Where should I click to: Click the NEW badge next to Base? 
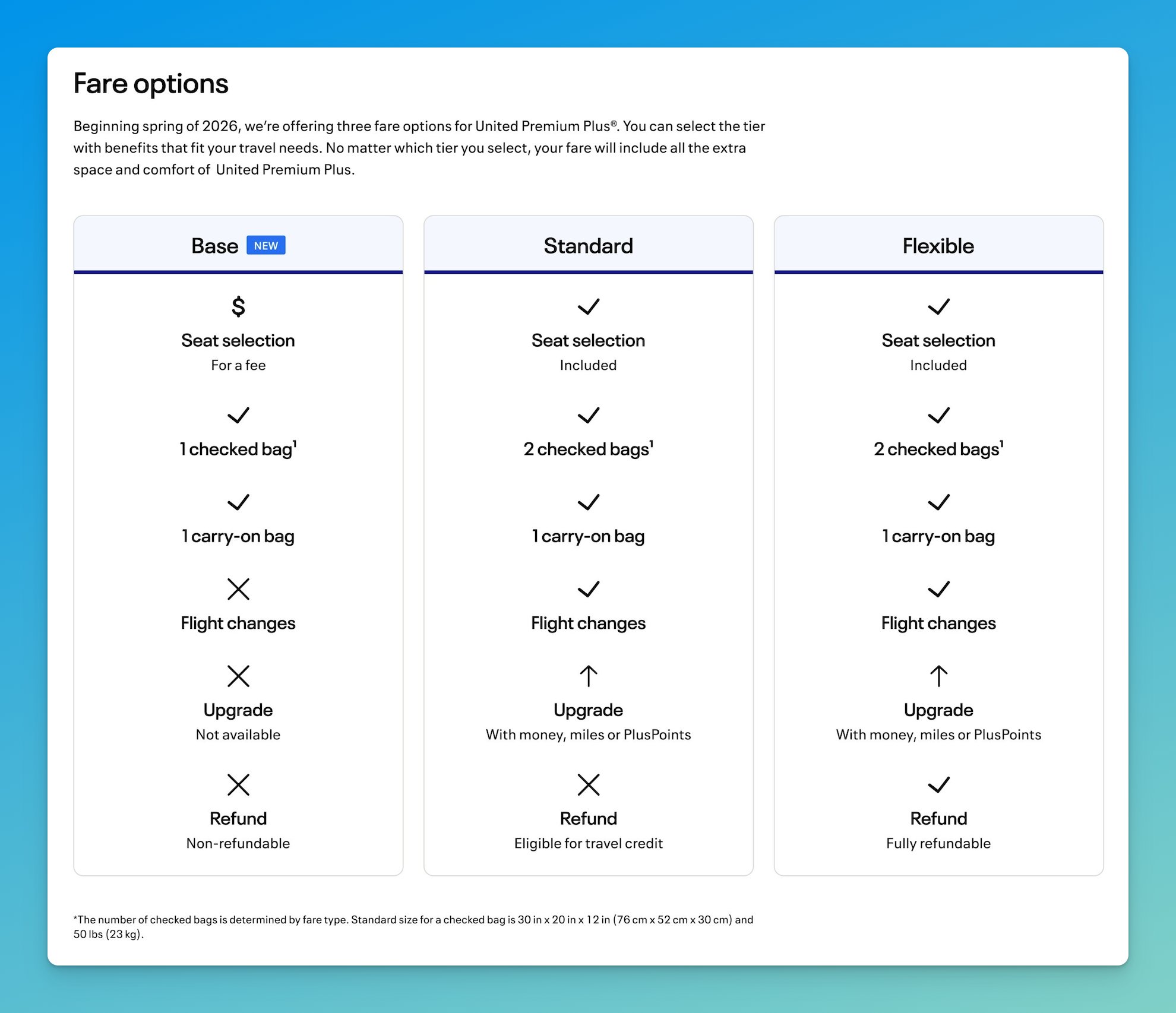coord(265,245)
